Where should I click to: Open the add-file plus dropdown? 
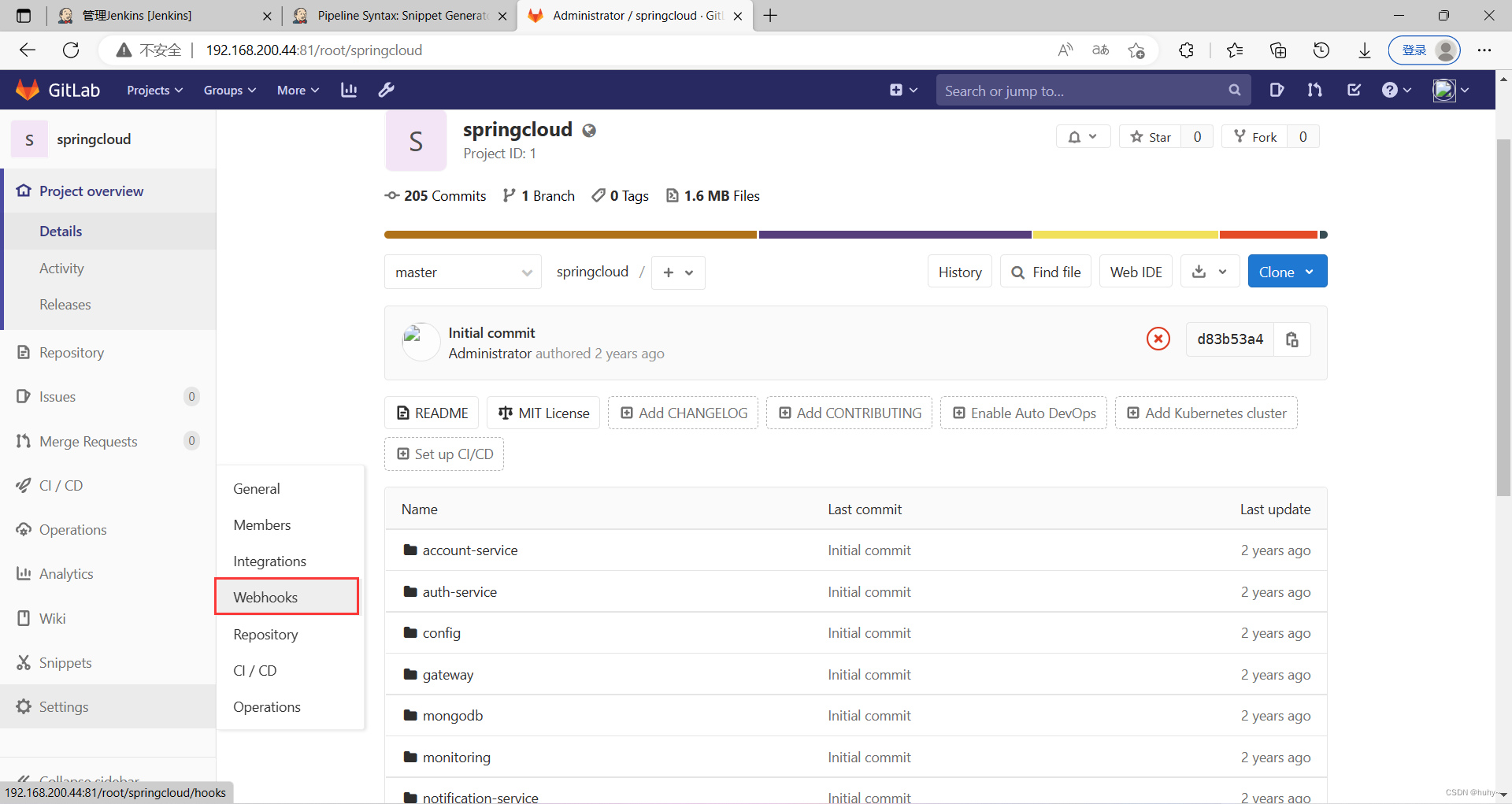pyautogui.click(x=678, y=272)
